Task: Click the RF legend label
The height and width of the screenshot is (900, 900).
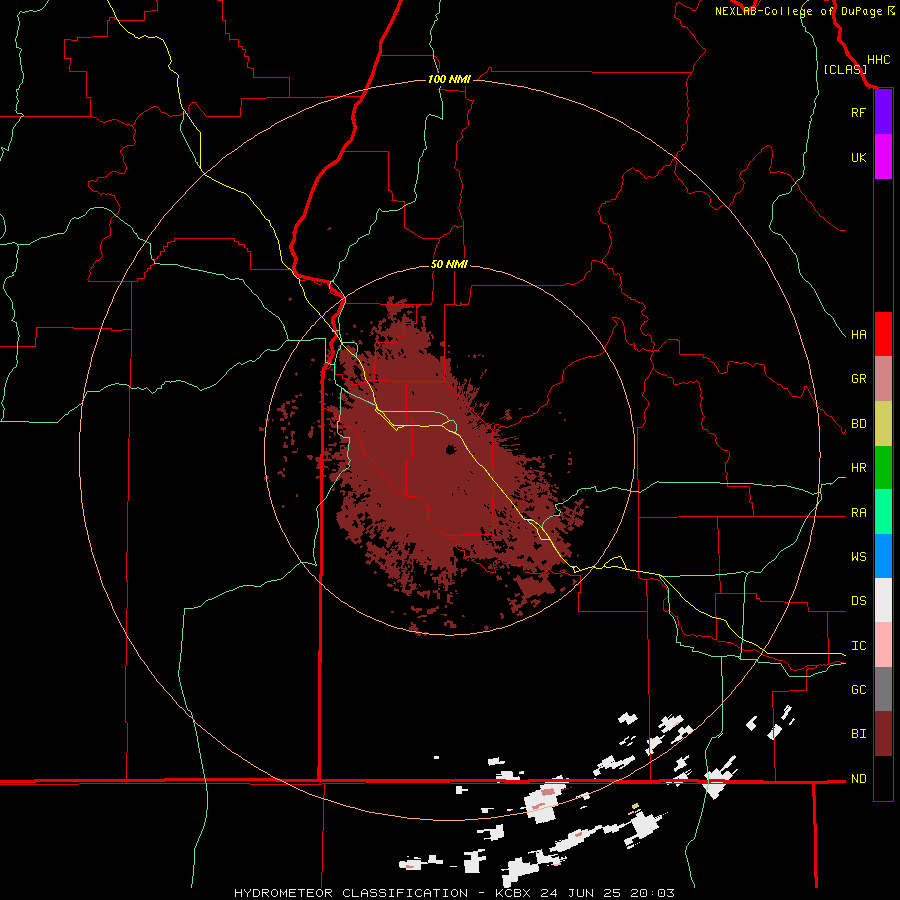Action: click(858, 112)
